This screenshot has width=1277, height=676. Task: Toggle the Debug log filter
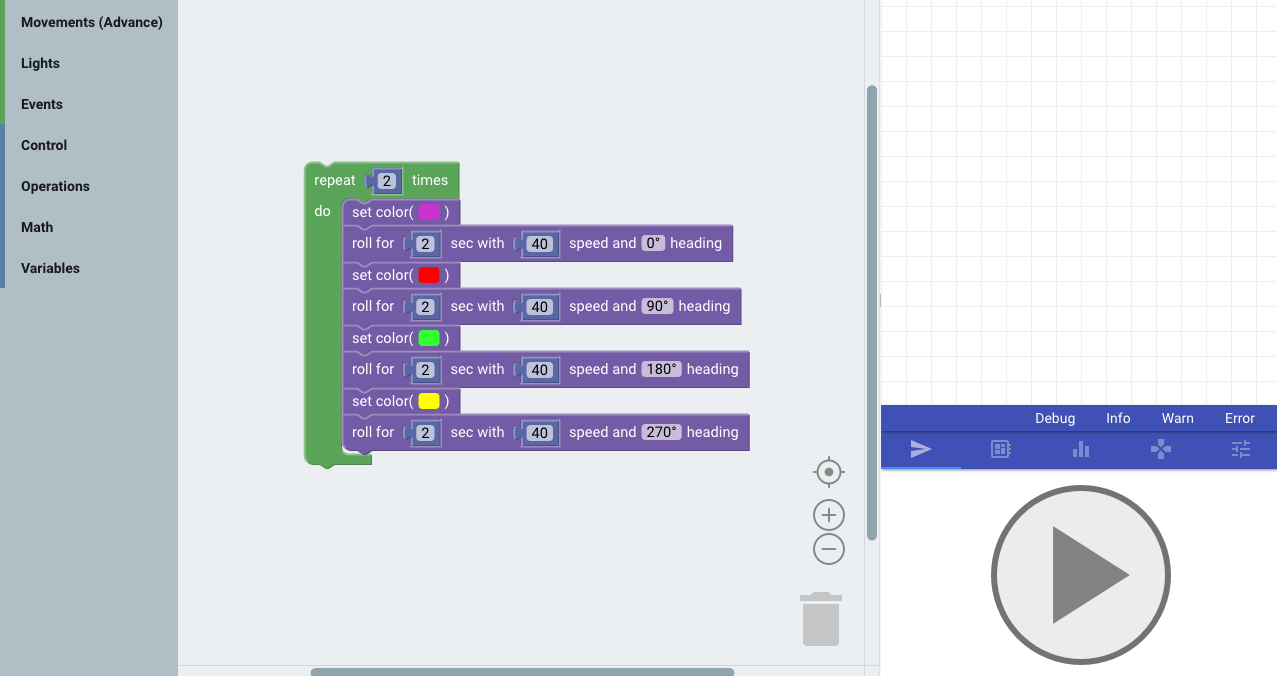click(x=1055, y=418)
